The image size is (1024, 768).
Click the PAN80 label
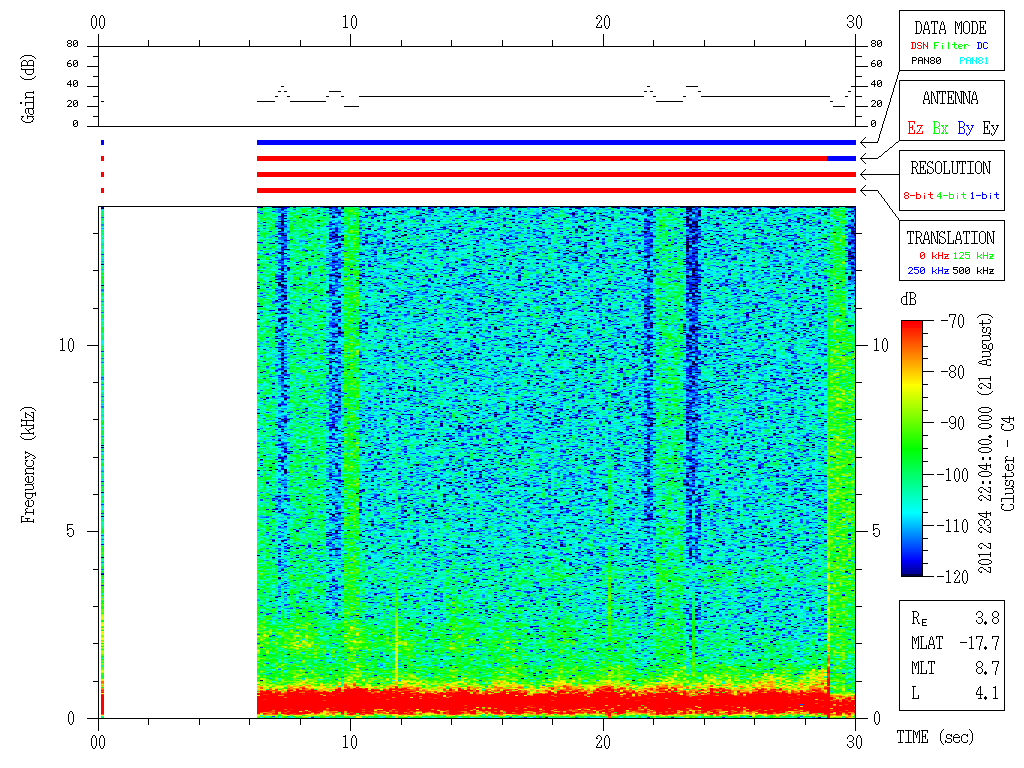(x=926, y=61)
